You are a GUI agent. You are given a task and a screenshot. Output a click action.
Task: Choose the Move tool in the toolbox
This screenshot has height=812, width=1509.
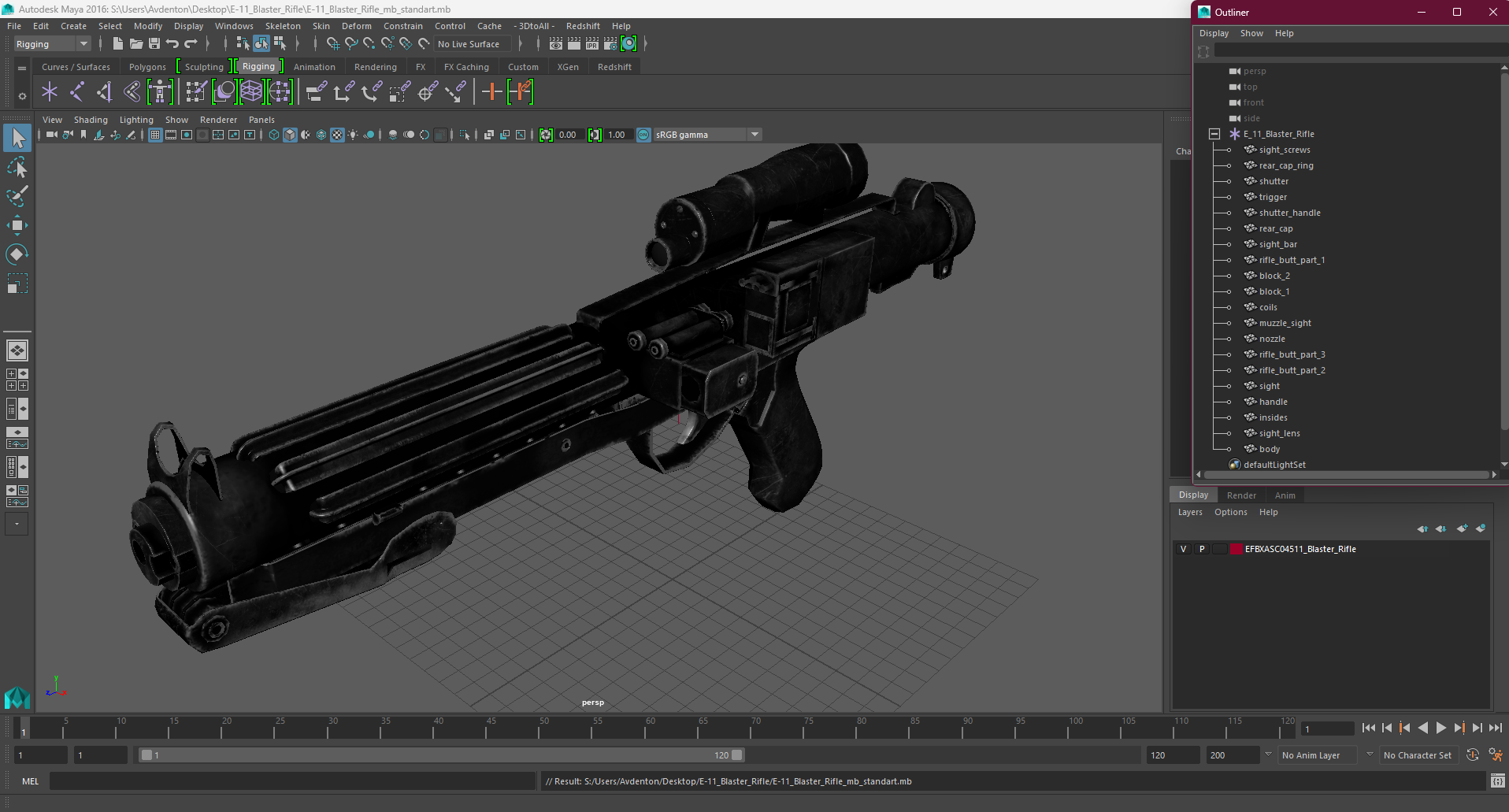click(x=17, y=225)
